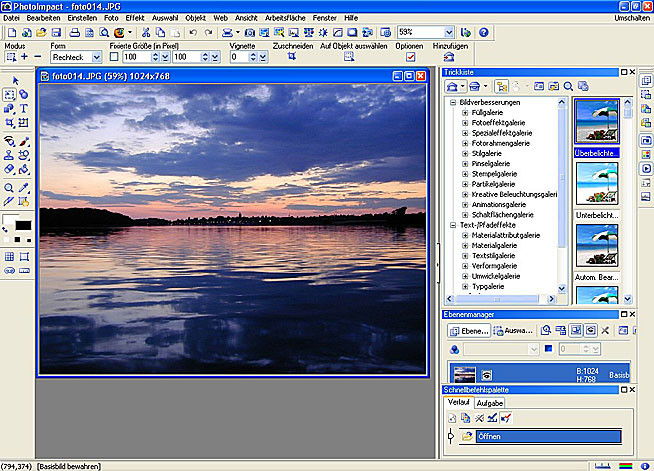Pick the Paintbrush tool

pos(24,142)
